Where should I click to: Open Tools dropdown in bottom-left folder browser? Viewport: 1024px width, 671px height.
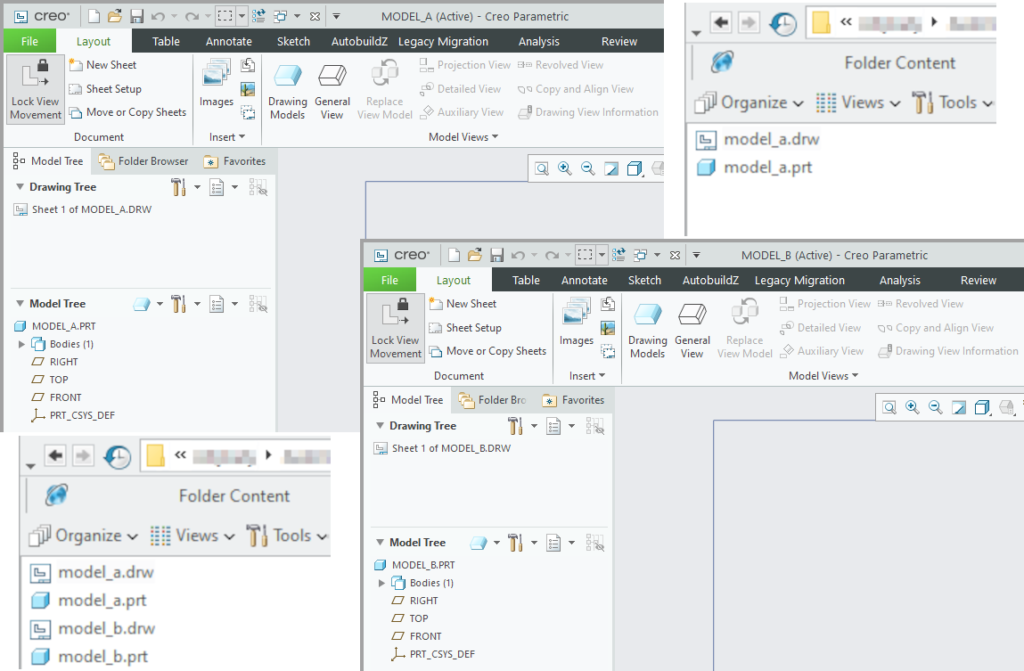tap(287, 536)
